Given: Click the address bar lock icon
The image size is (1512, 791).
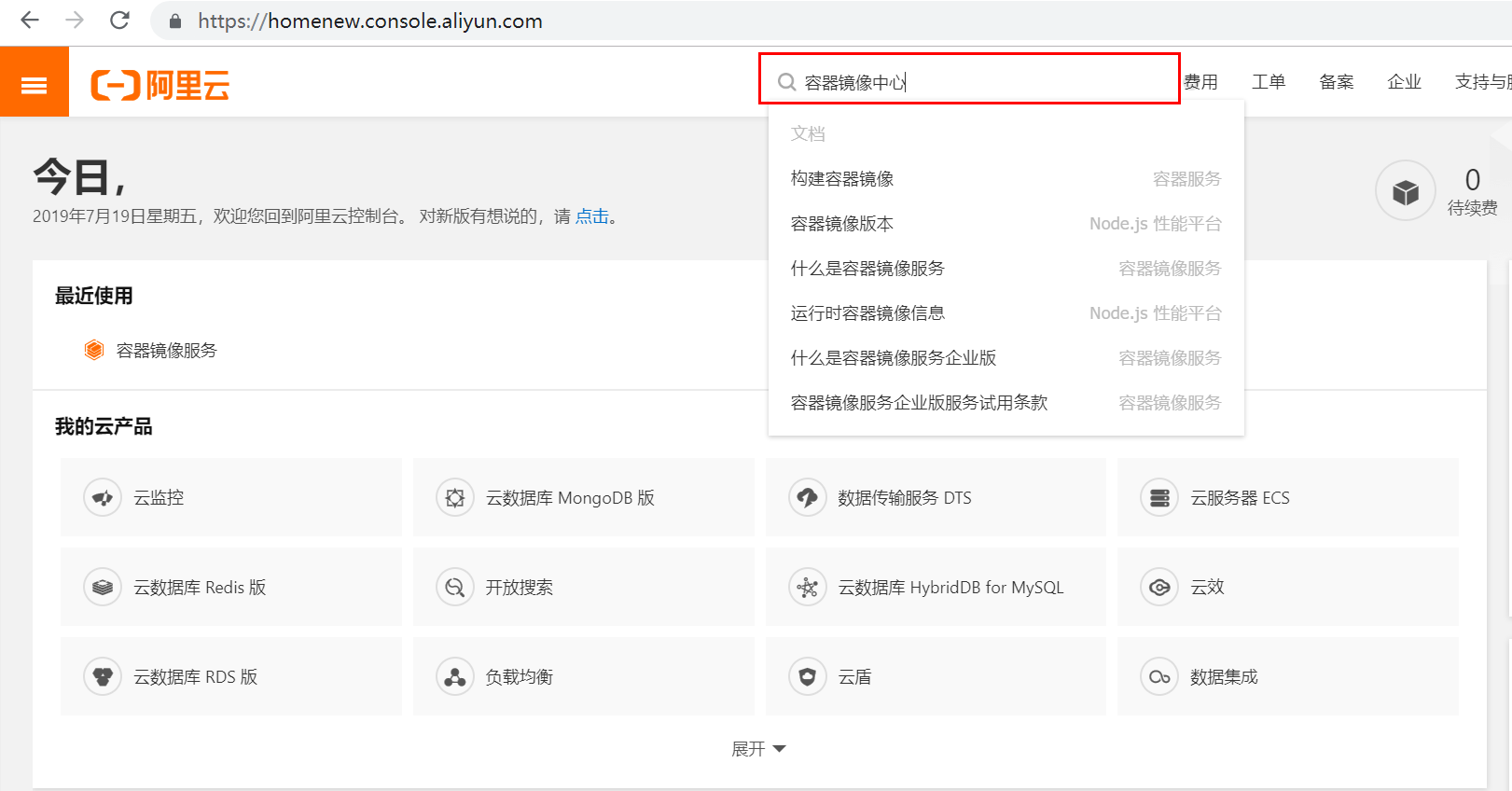Looking at the screenshot, I should point(174,21).
